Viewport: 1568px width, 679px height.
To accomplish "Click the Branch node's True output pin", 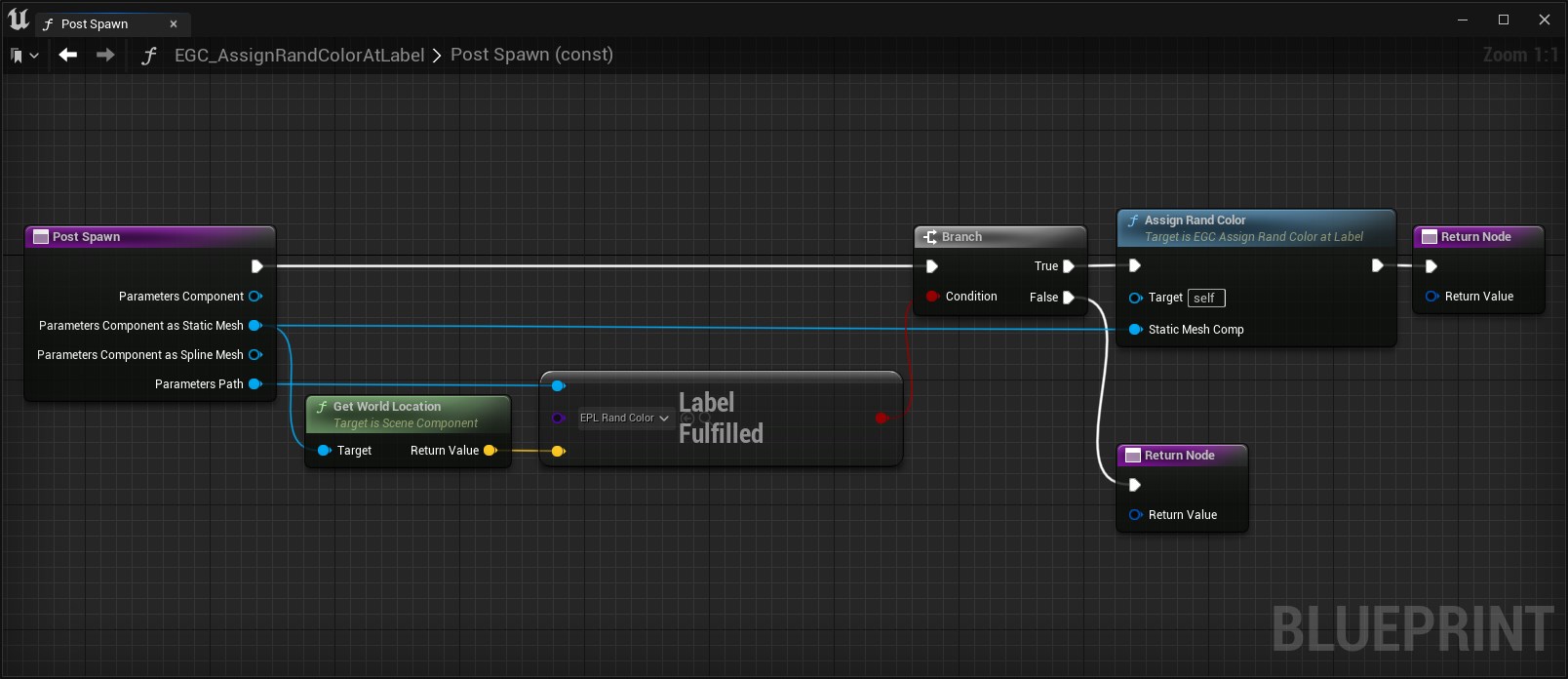I will [x=1069, y=266].
